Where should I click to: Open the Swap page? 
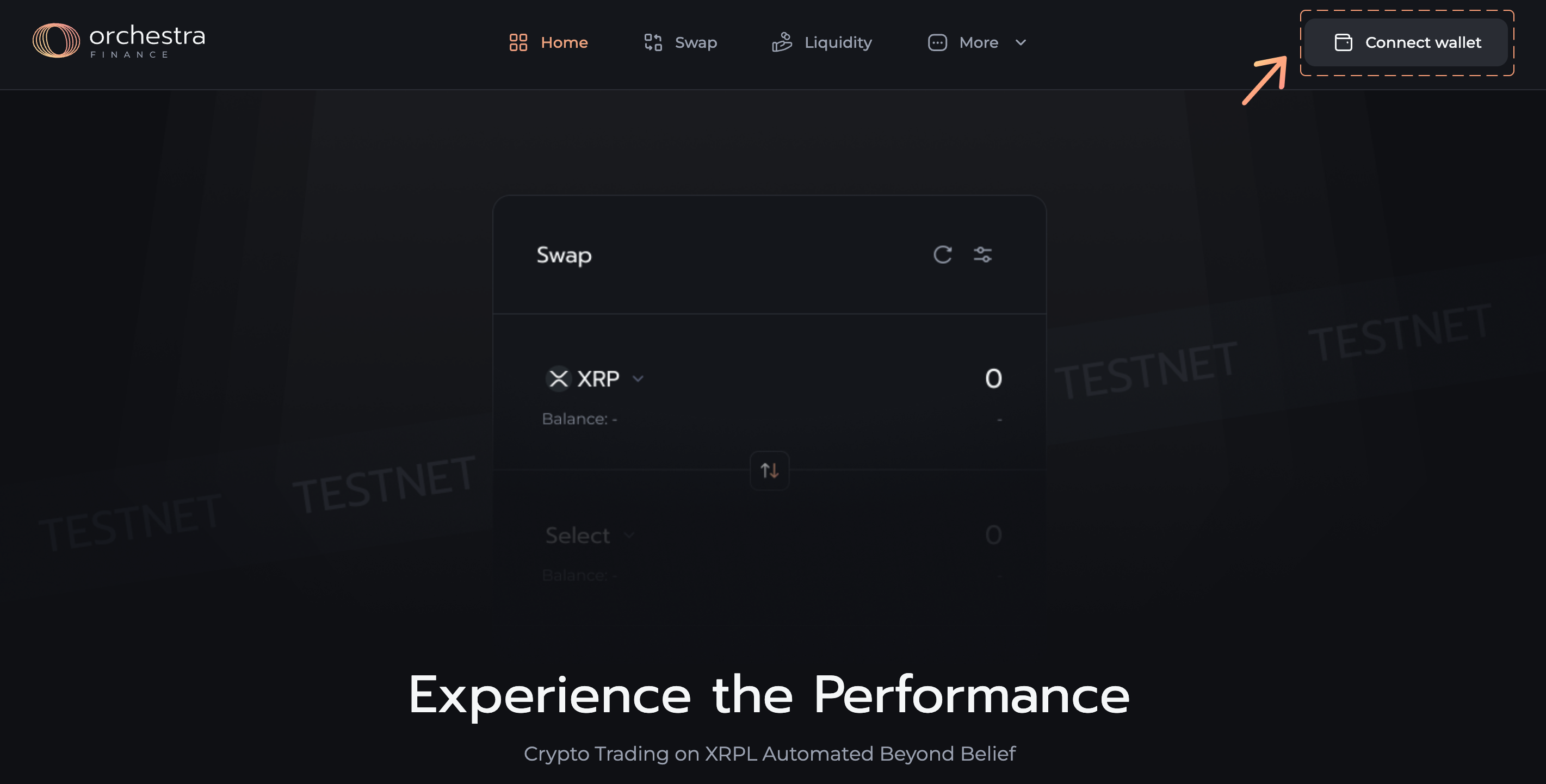(696, 42)
